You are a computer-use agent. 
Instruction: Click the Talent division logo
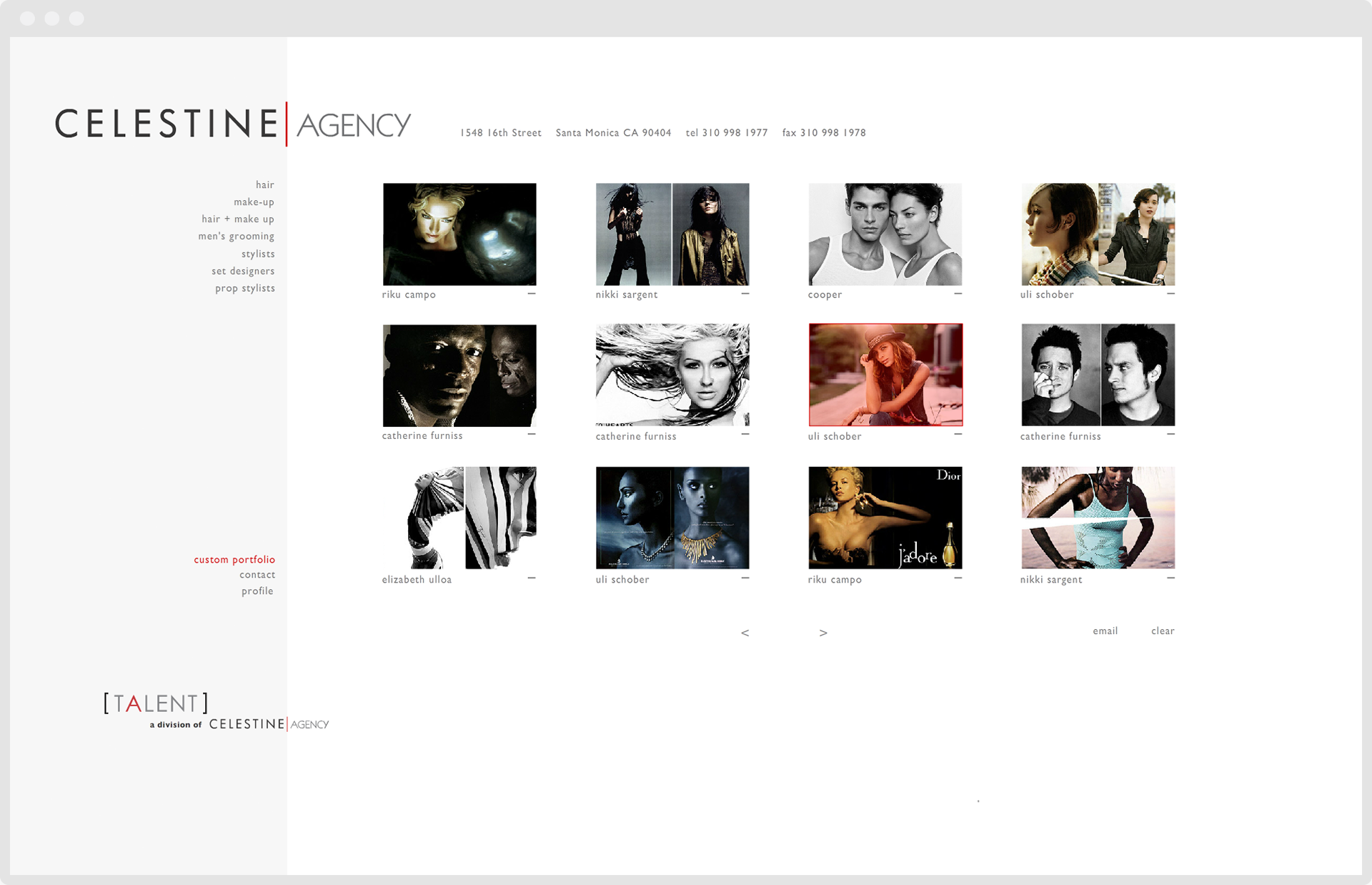pyautogui.click(x=156, y=703)
